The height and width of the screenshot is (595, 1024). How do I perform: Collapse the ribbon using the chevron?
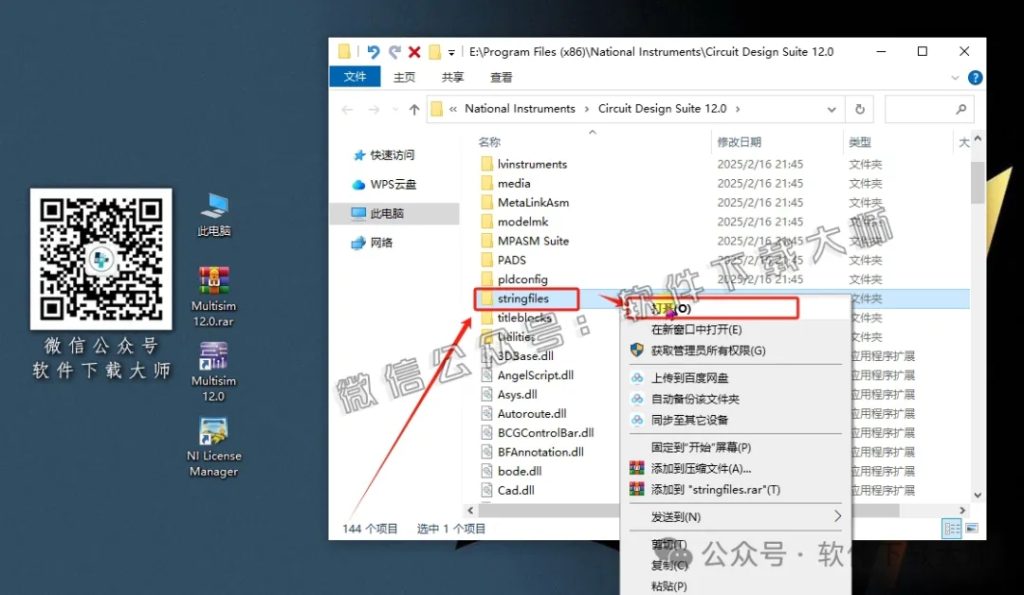pyautogui.click(x=956, y=78)
